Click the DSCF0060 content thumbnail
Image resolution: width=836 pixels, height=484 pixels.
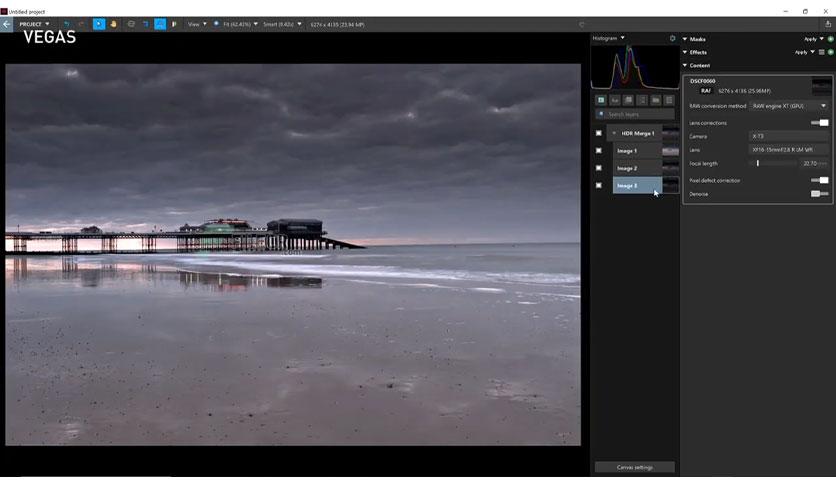[x=821, y=86]
